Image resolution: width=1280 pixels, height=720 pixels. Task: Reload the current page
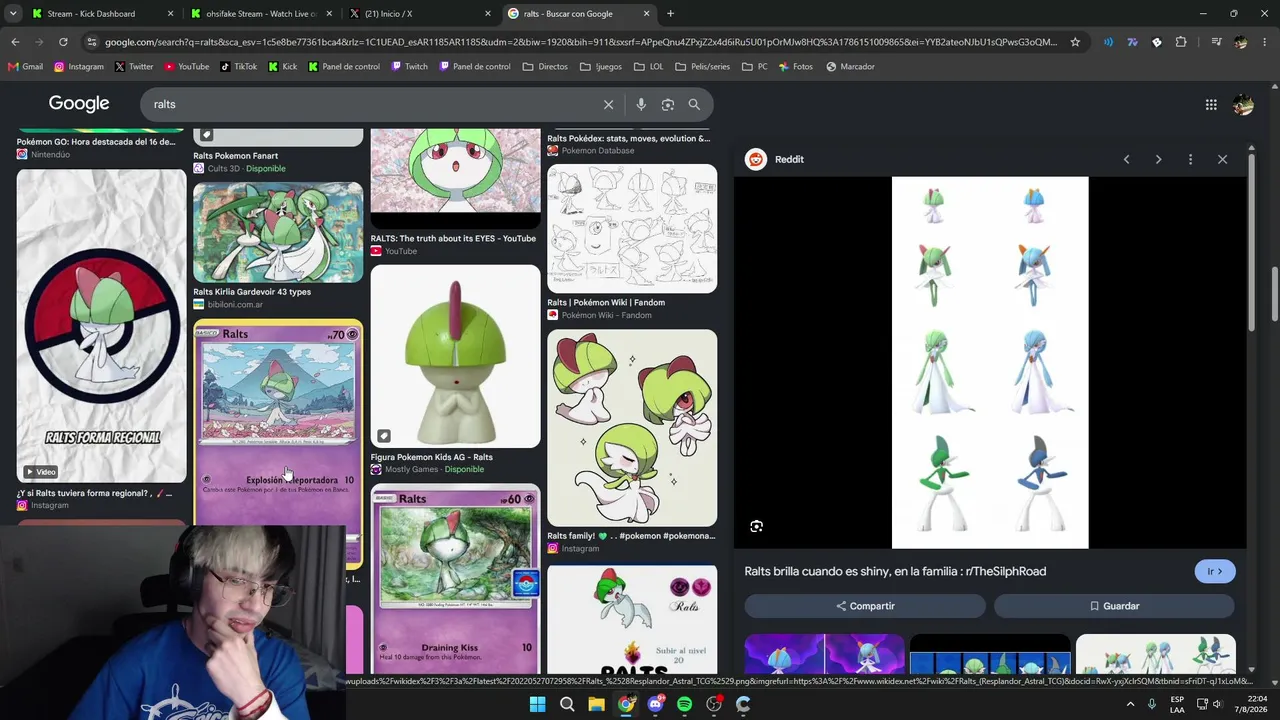pos(63,42)
